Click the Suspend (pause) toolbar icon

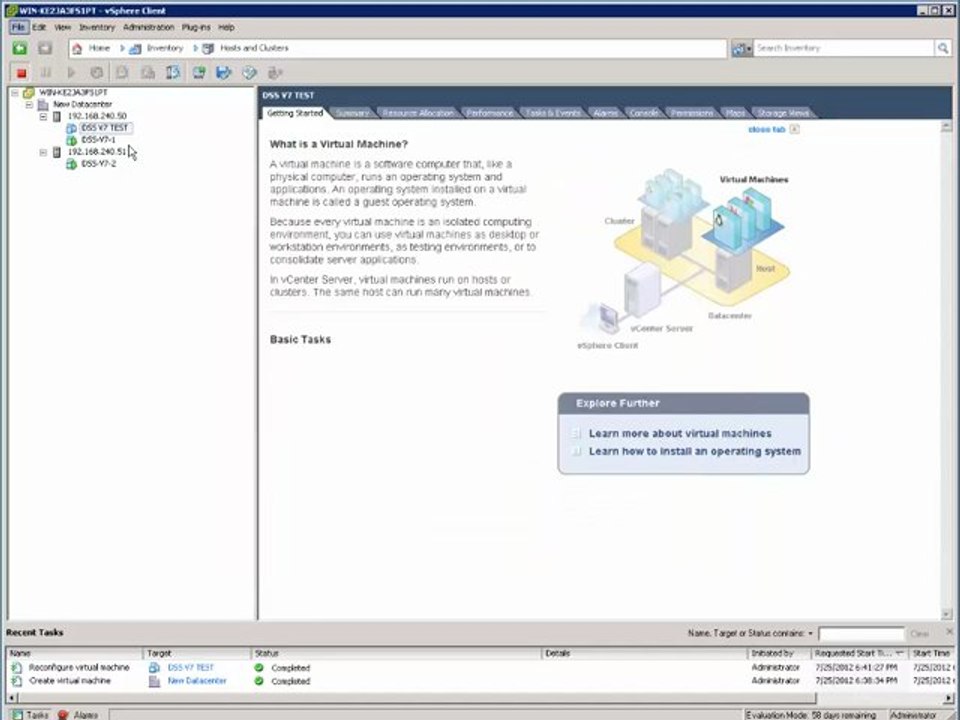click(46, 73)
